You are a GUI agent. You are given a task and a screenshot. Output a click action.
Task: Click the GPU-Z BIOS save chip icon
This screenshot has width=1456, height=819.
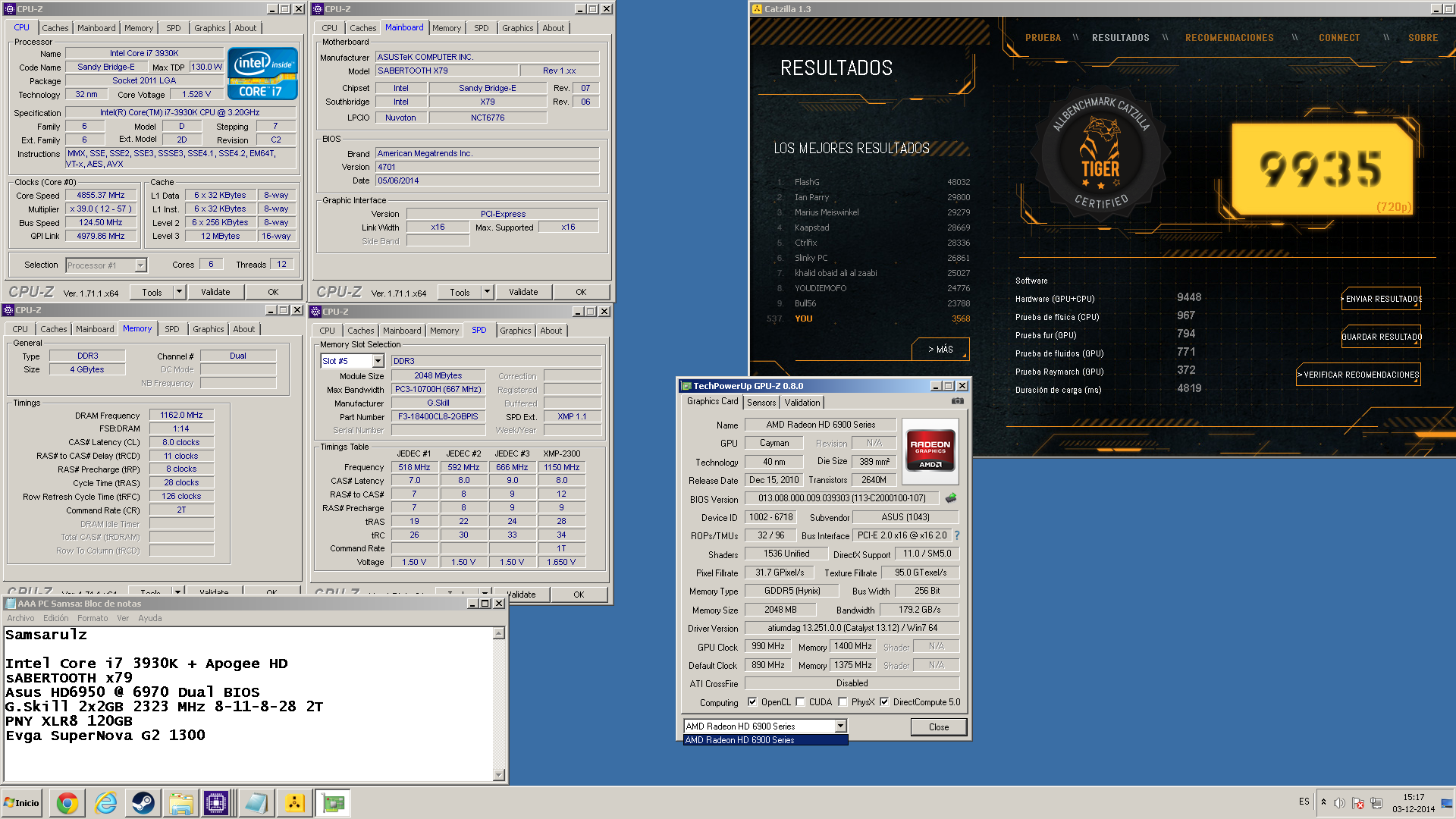click(951, 498)
